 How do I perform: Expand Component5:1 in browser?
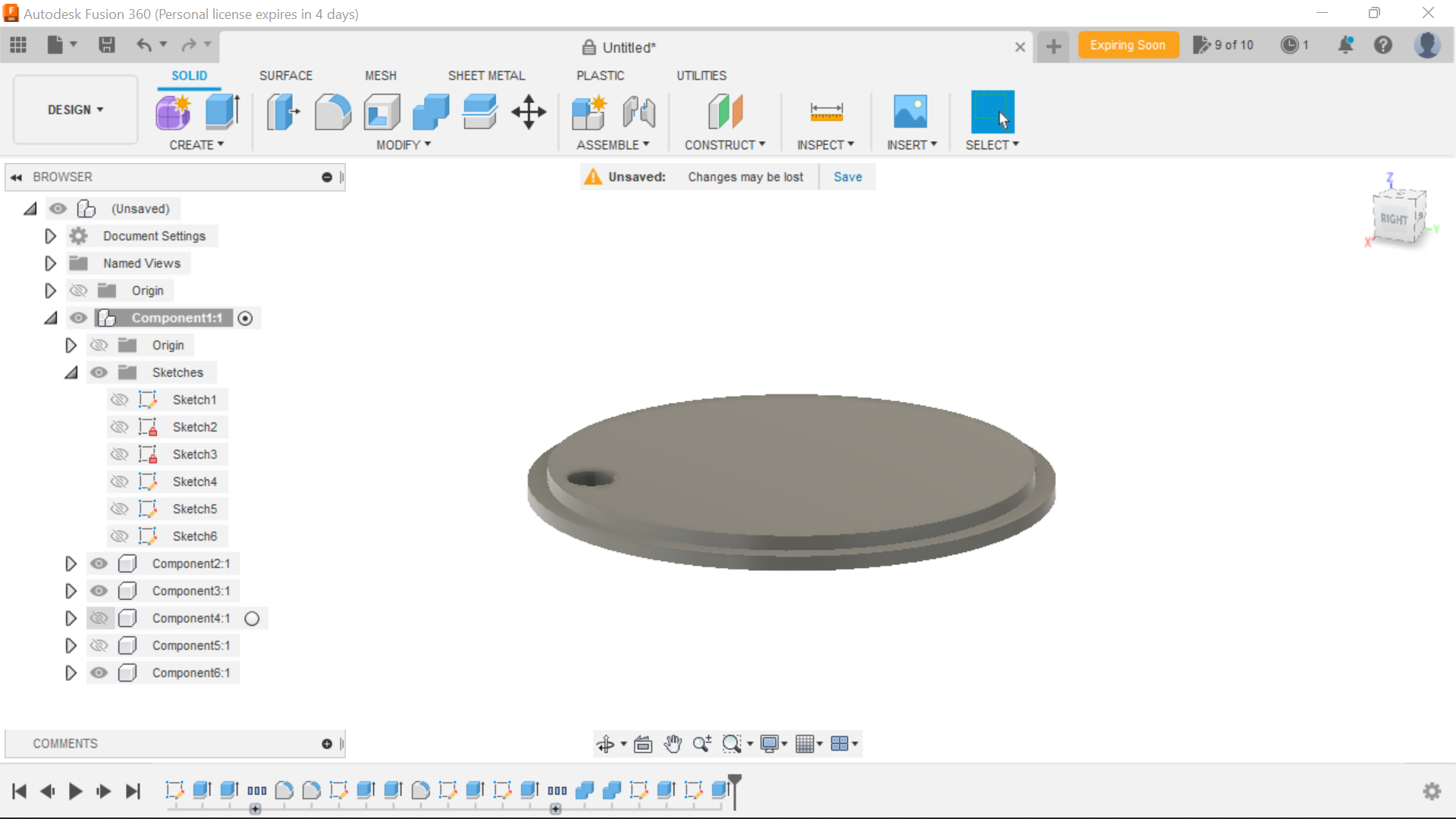pyautogui.click(x=70, y=645)
